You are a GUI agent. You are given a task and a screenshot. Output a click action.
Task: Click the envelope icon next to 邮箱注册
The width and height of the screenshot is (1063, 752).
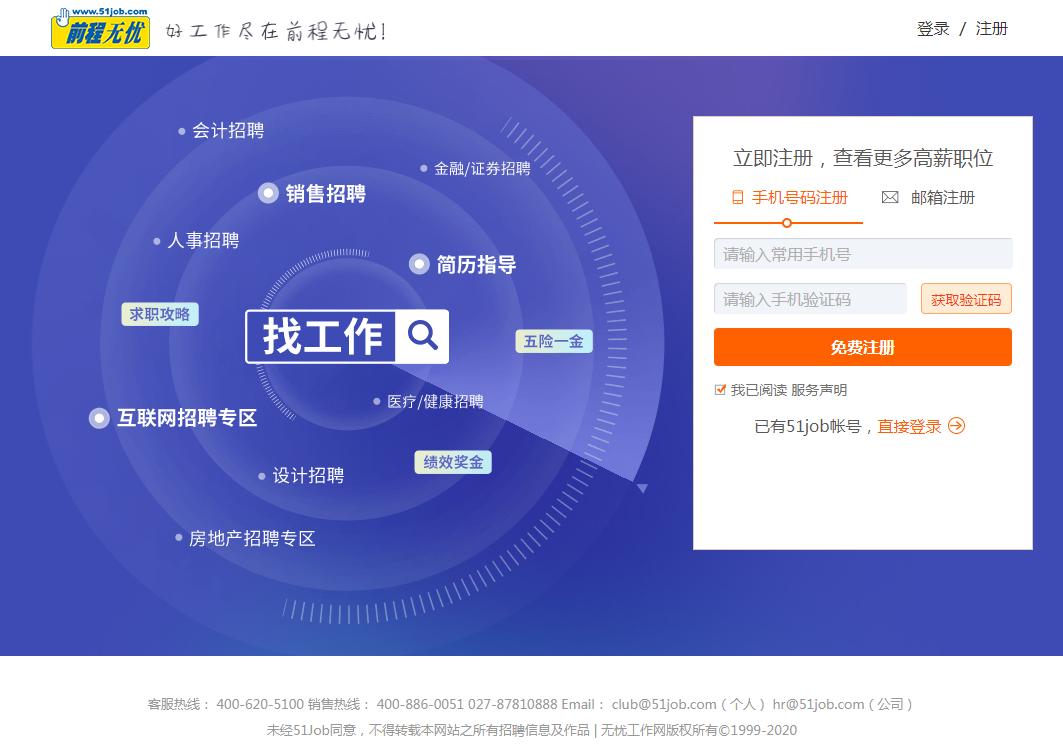coord(890,197)
